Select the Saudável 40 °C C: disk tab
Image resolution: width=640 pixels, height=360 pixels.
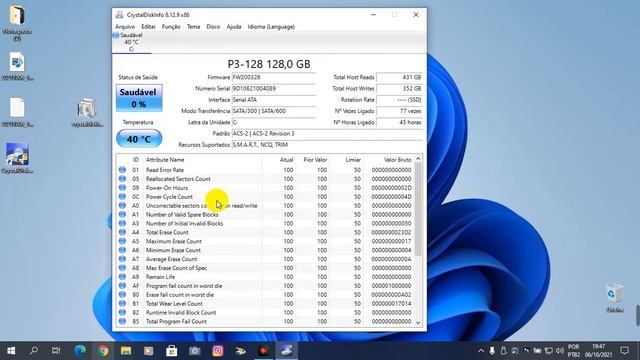coord(131,42)
